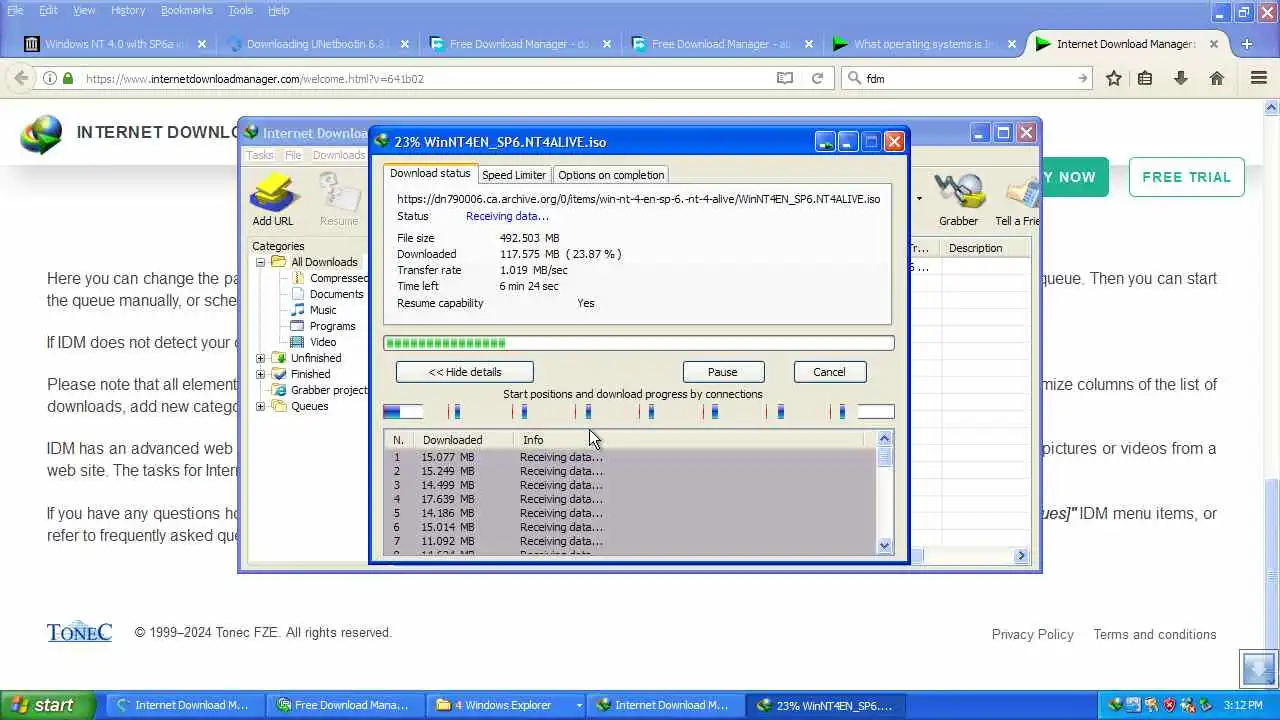Switch to the Speed Limiter tab
Screen dimensions: 1280x720
514,175
